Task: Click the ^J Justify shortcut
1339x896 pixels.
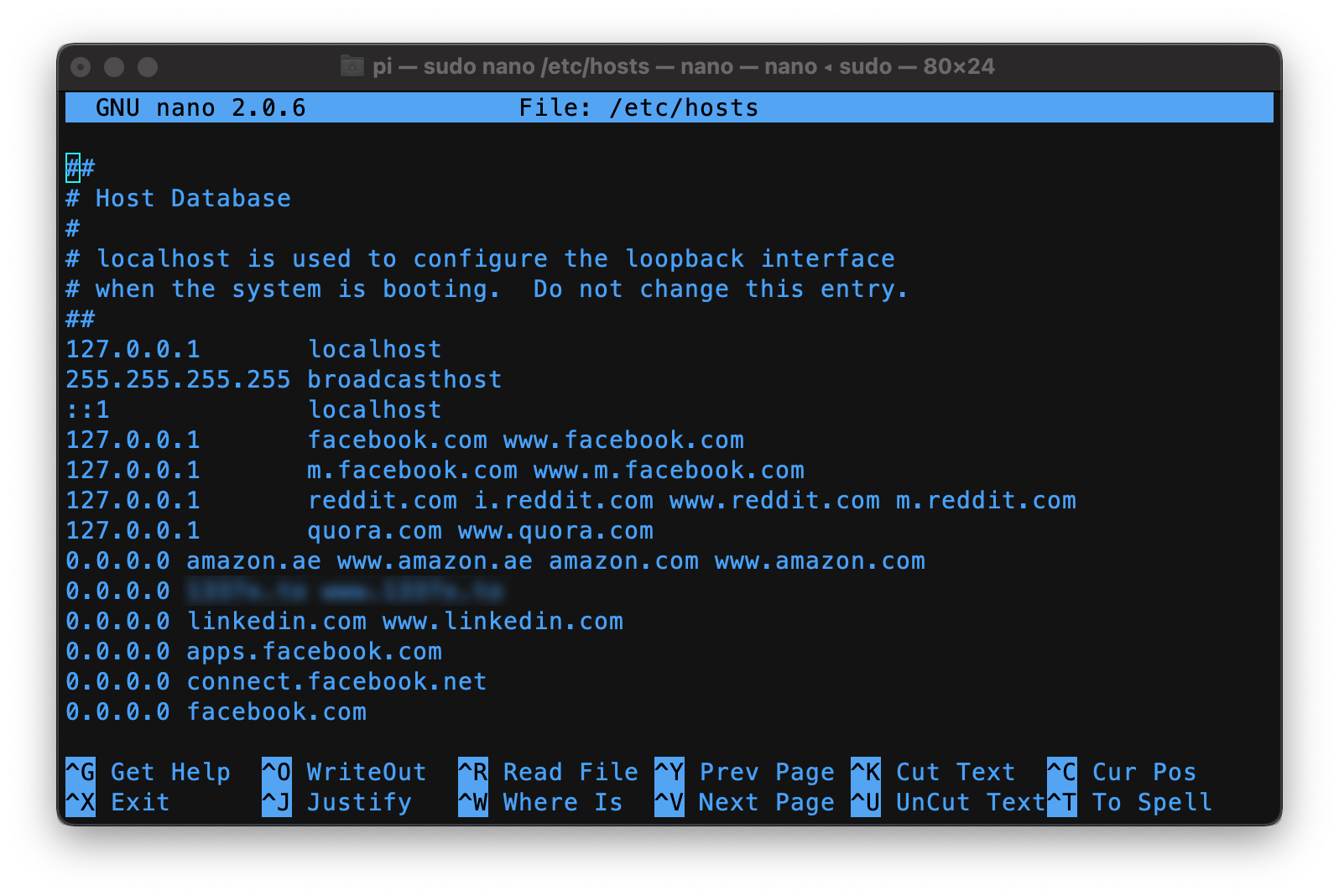Action: click(x=337, y=802)
